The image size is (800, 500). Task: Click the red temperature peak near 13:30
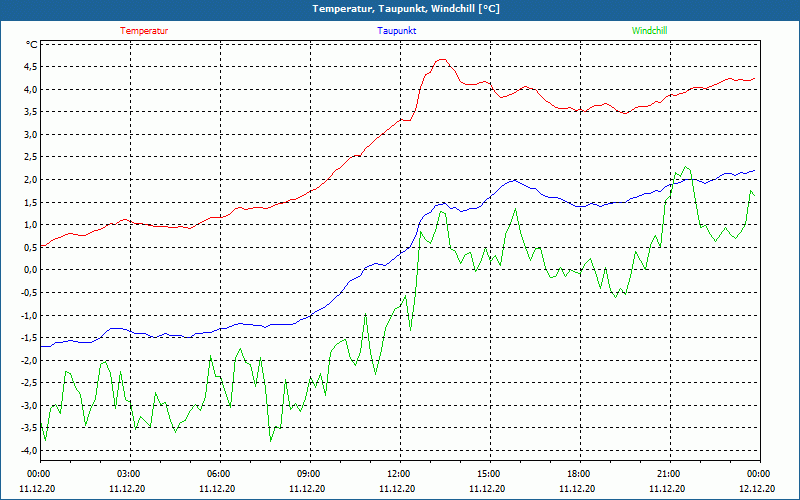click(442, 60)
